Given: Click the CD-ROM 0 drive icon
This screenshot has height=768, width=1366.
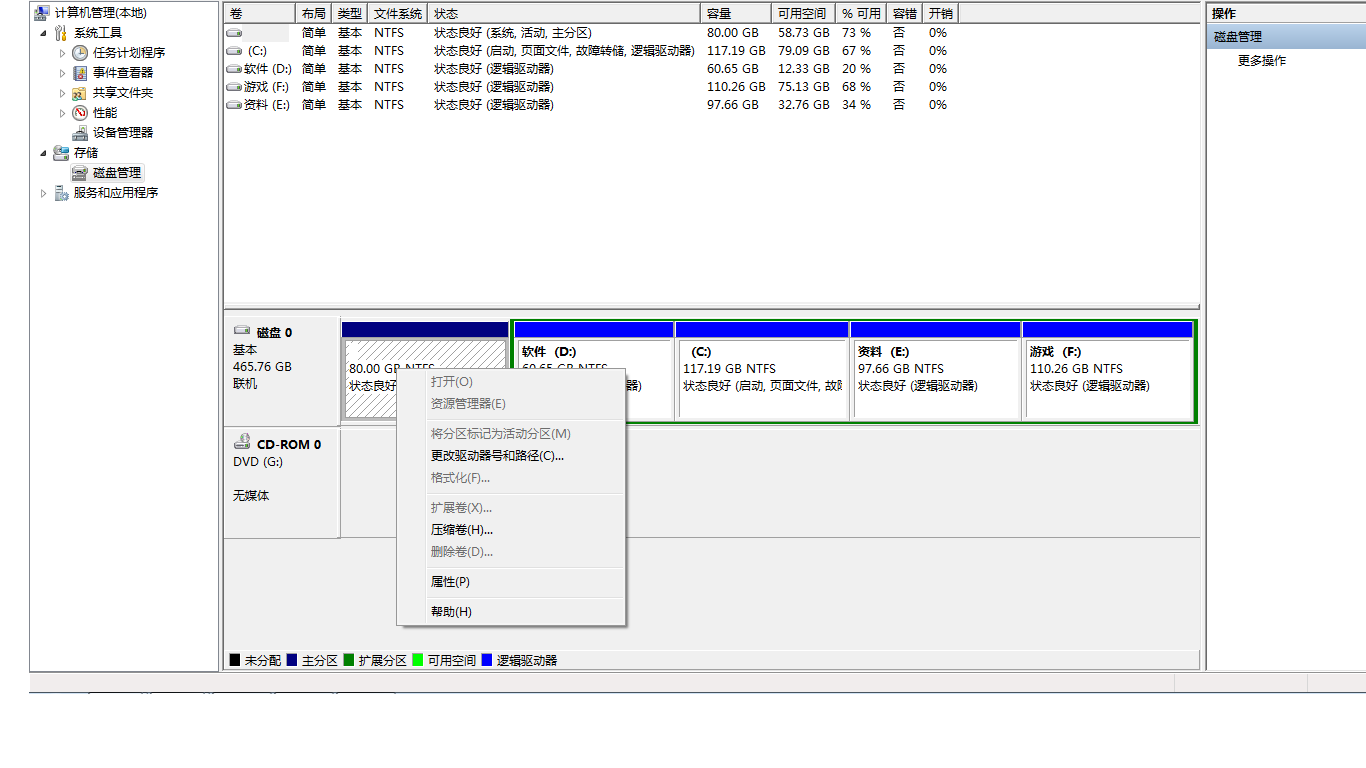Looking at the screenshot, I should pos(242,442).
